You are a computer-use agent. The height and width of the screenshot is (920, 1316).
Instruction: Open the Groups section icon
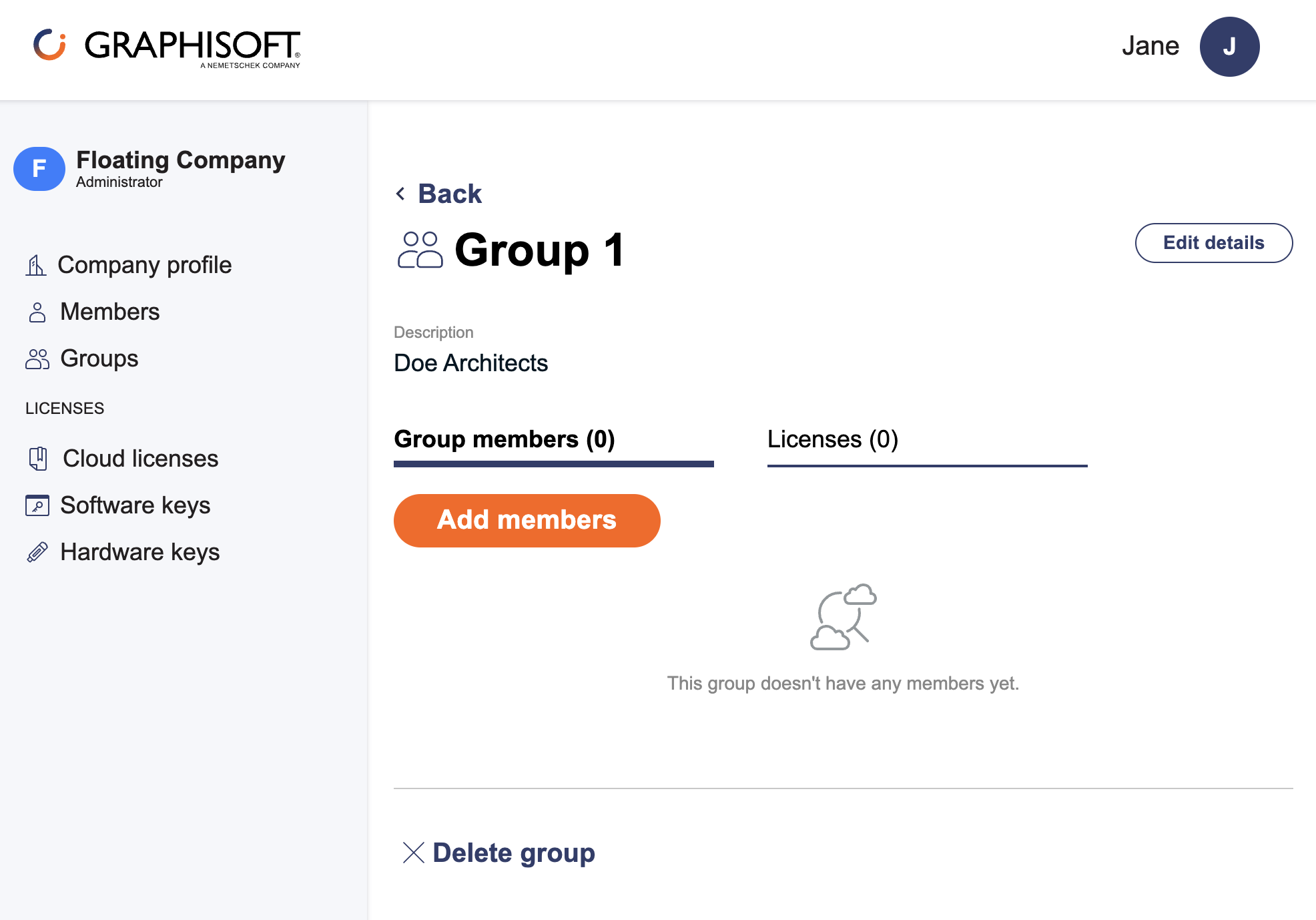coord(37,359)
